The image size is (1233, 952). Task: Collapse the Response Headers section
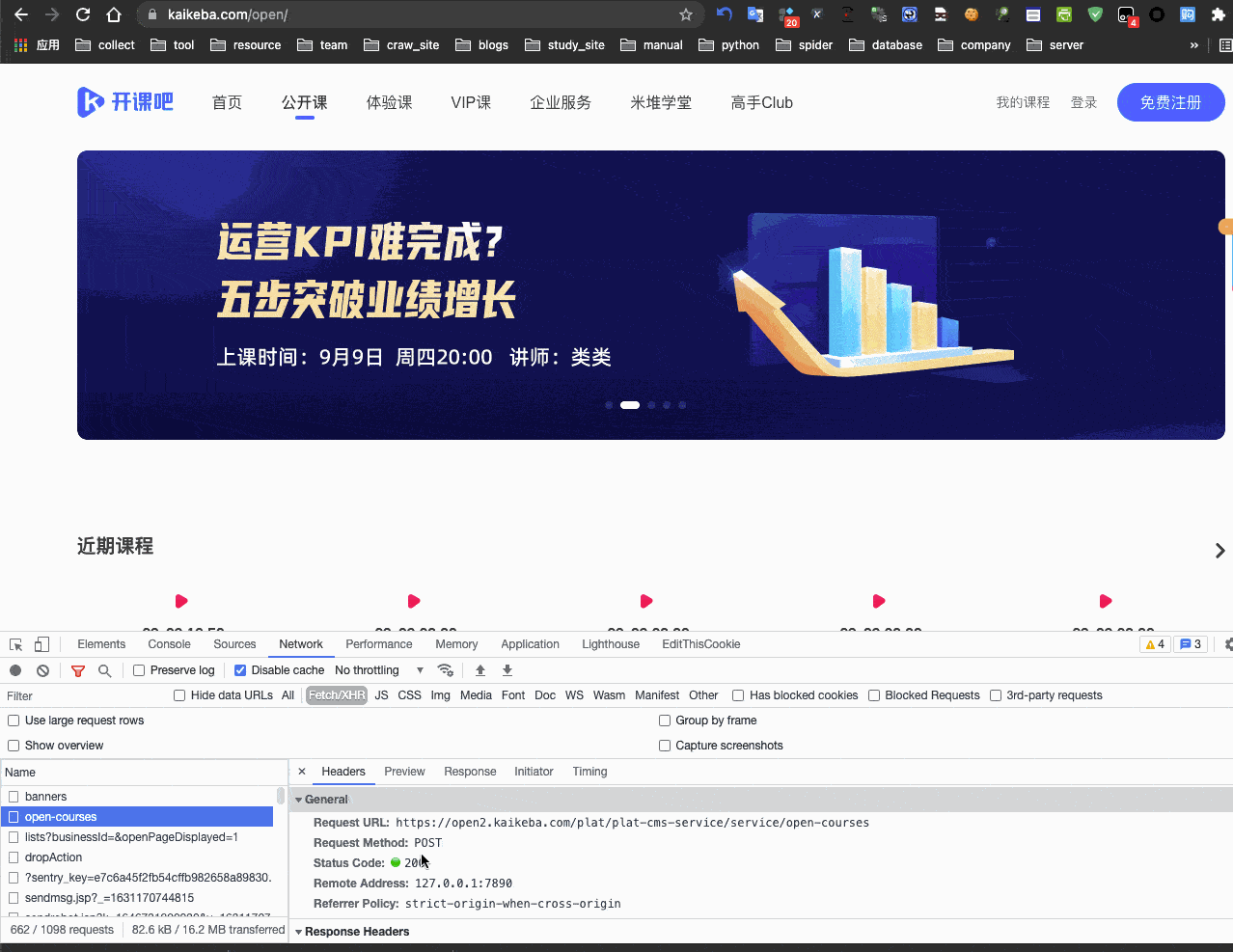coord(299,932)
